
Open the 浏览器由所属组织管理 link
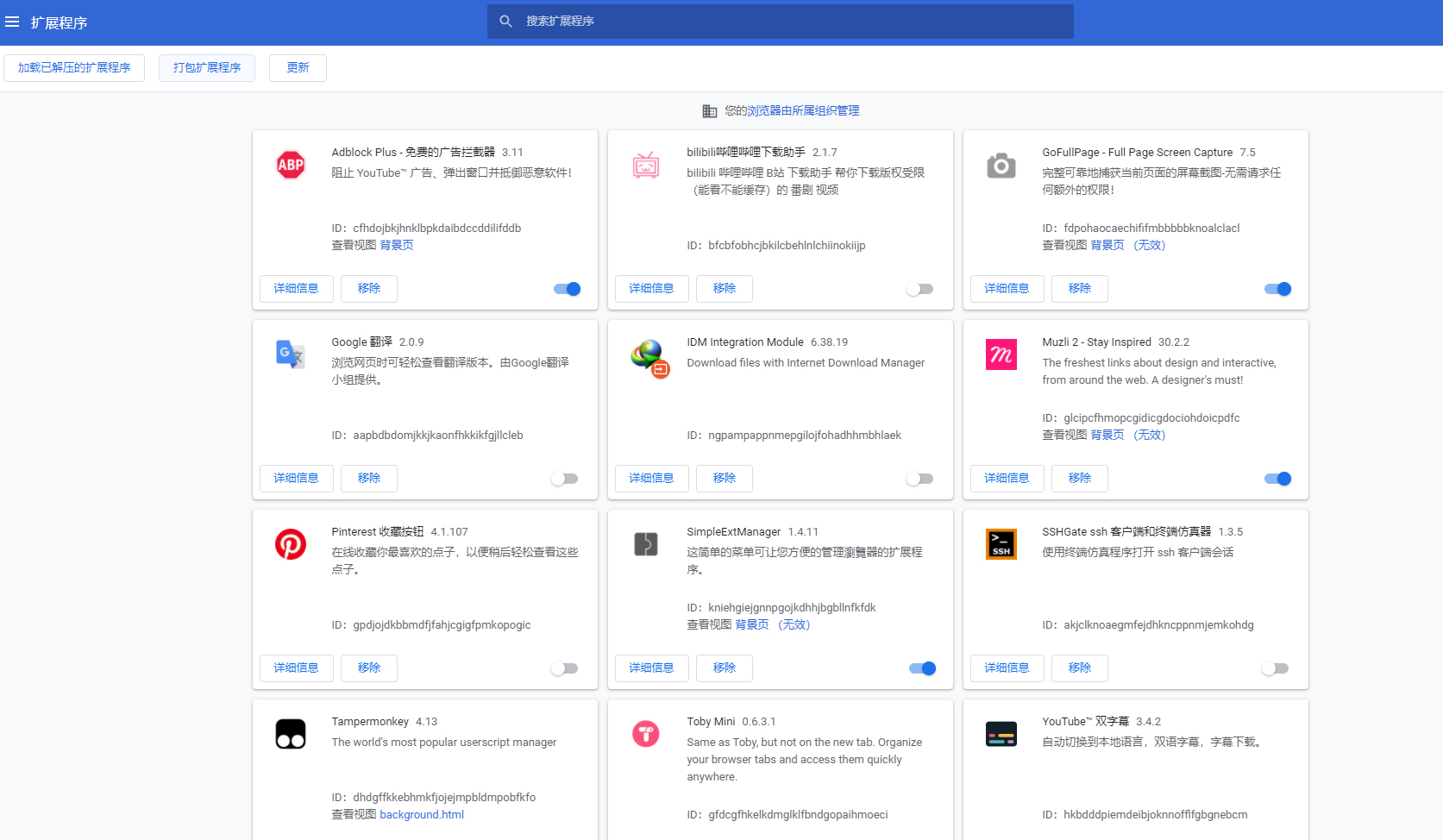pyautogui.click(x=803, y=110)
